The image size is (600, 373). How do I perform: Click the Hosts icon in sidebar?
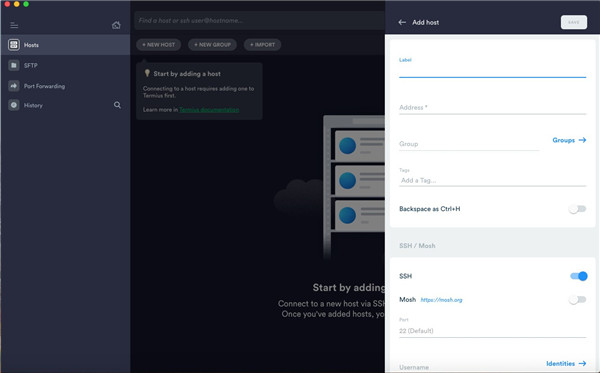pos(14,45)
